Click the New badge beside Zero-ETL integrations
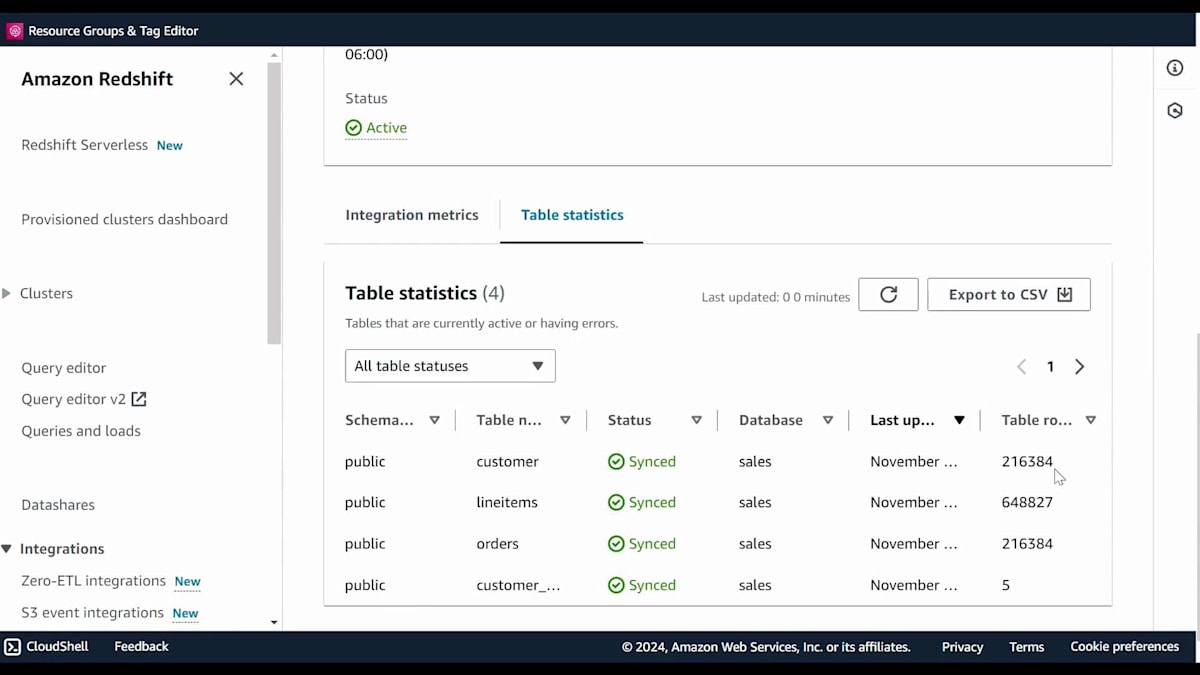Screen dimensions: 1200x675 tap(188, 582)
